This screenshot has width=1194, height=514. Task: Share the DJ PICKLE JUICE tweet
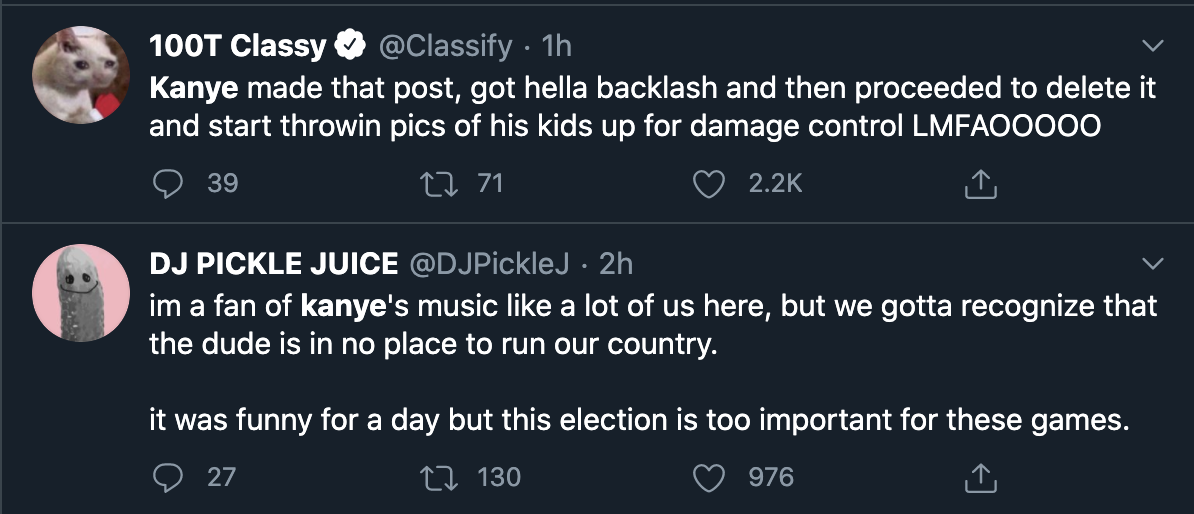pos(981,478)
